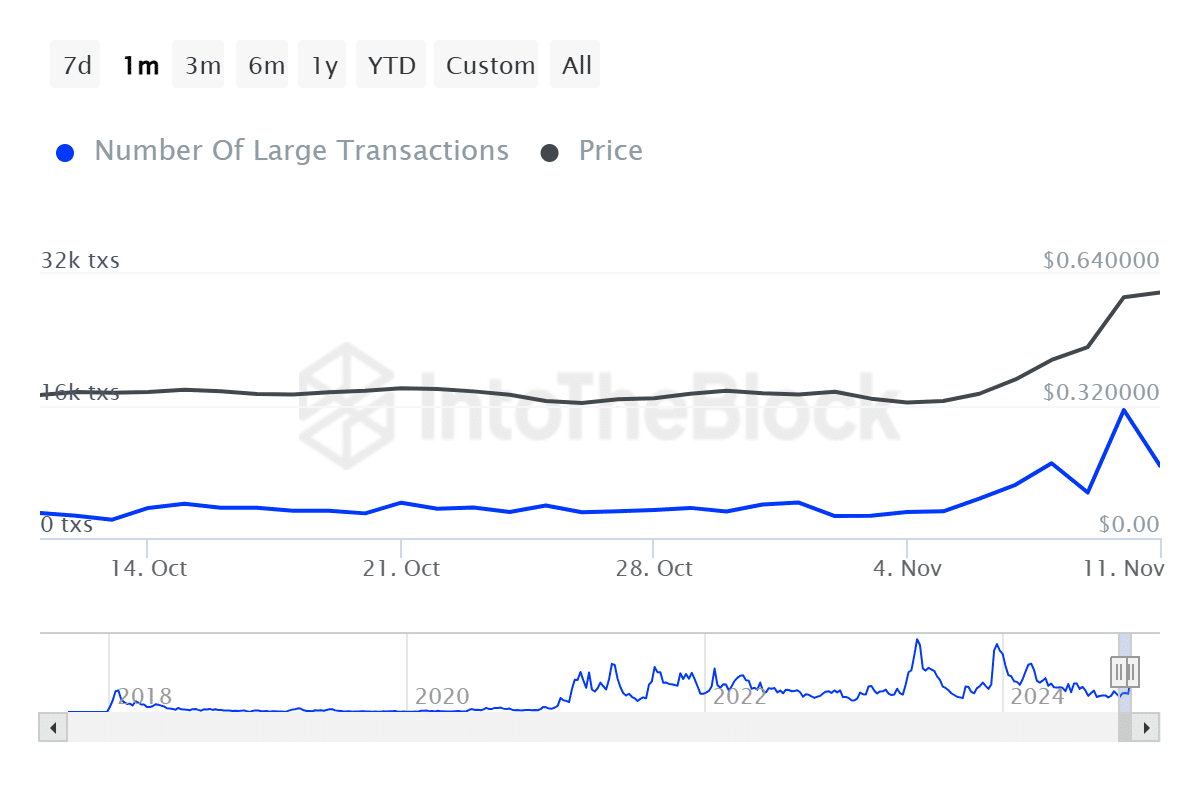Set chart range to 6m
Image resolution: width=1200 pixels, height=800 pixels.
[x=266, y=66]
